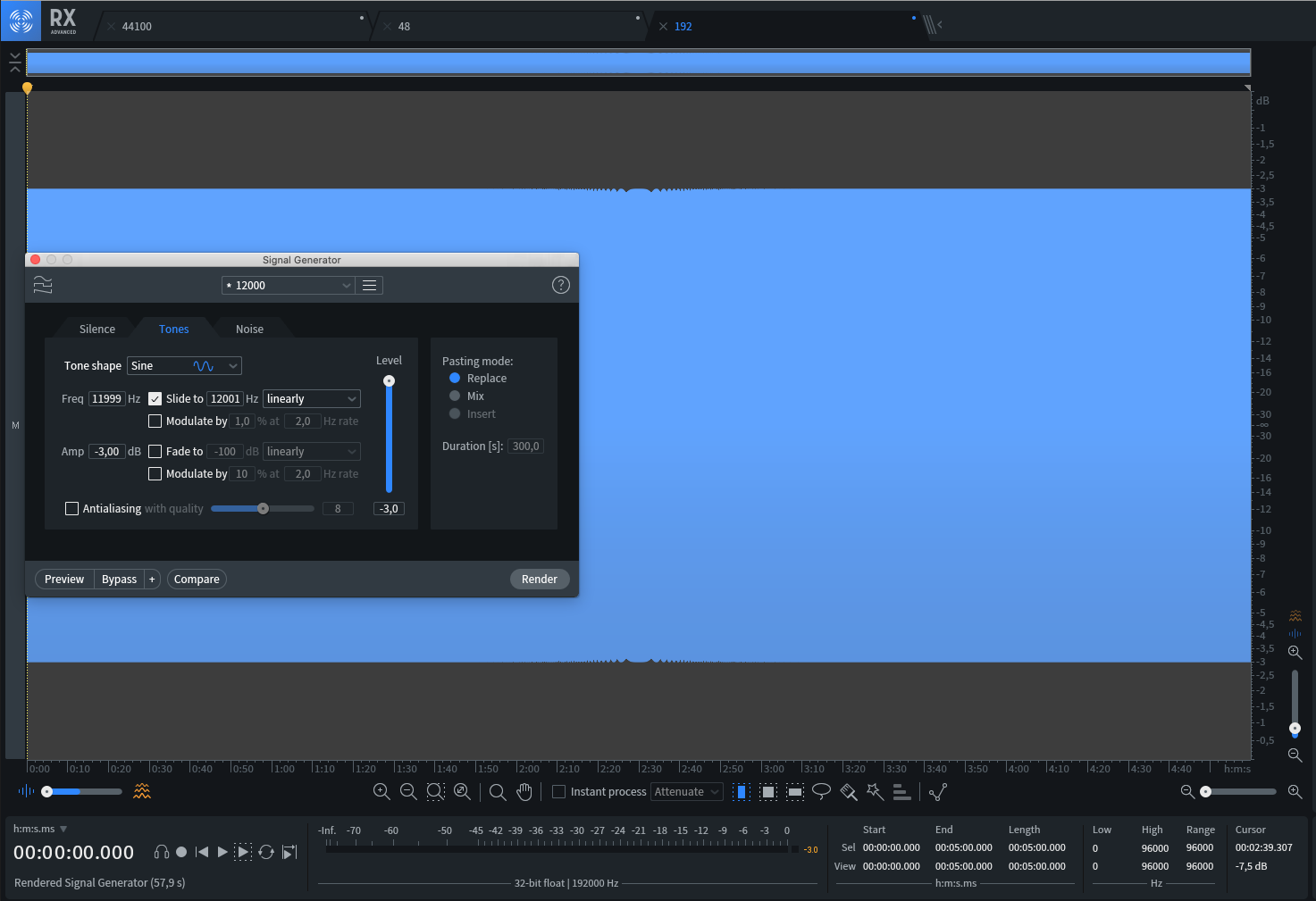Image resolution: width=1316 pixels, height=901 pixels.
Task: Click the Record button
Action: [x=181, y=852]
